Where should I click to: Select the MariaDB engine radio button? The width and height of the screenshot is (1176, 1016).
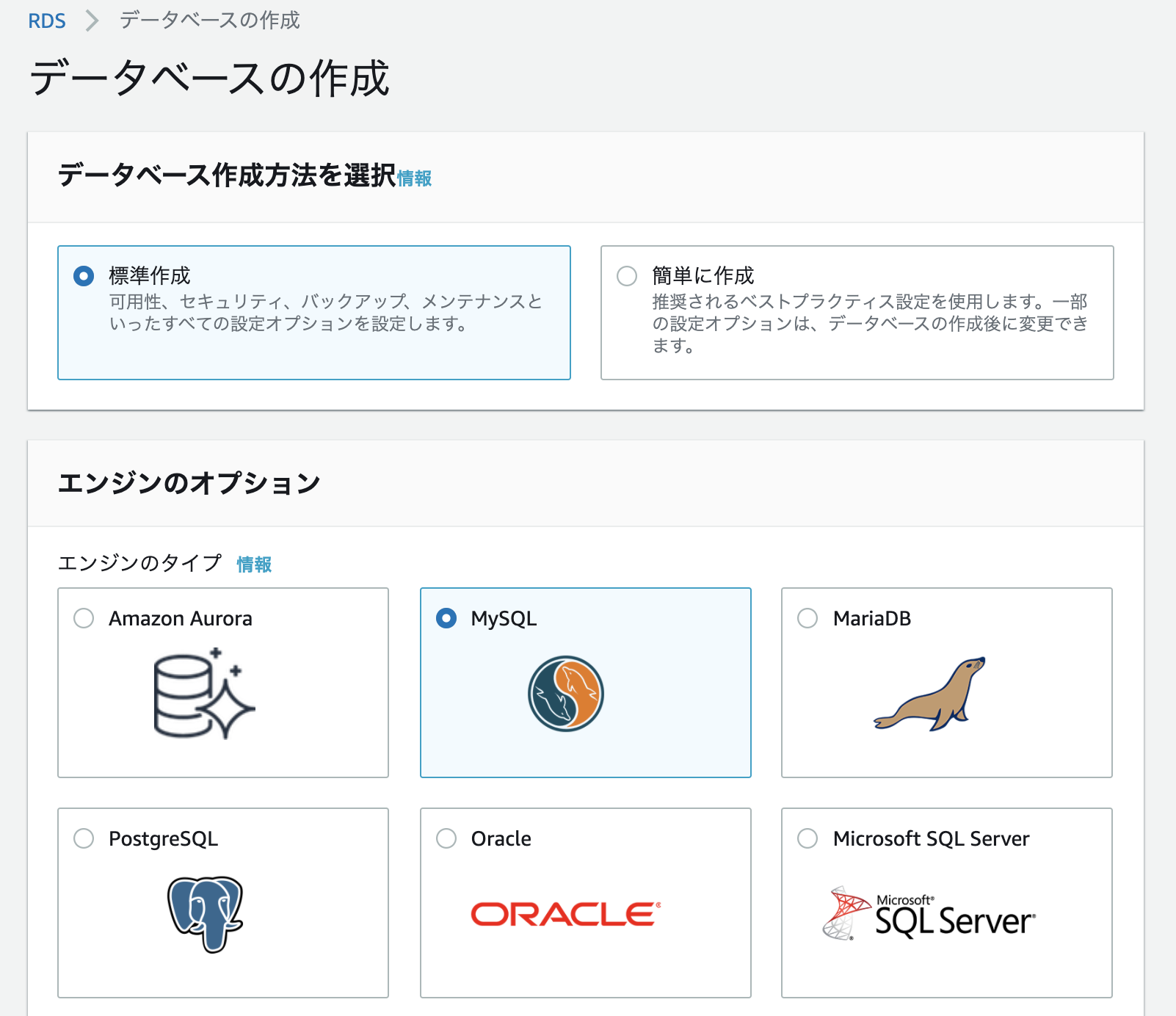point(807,619)
